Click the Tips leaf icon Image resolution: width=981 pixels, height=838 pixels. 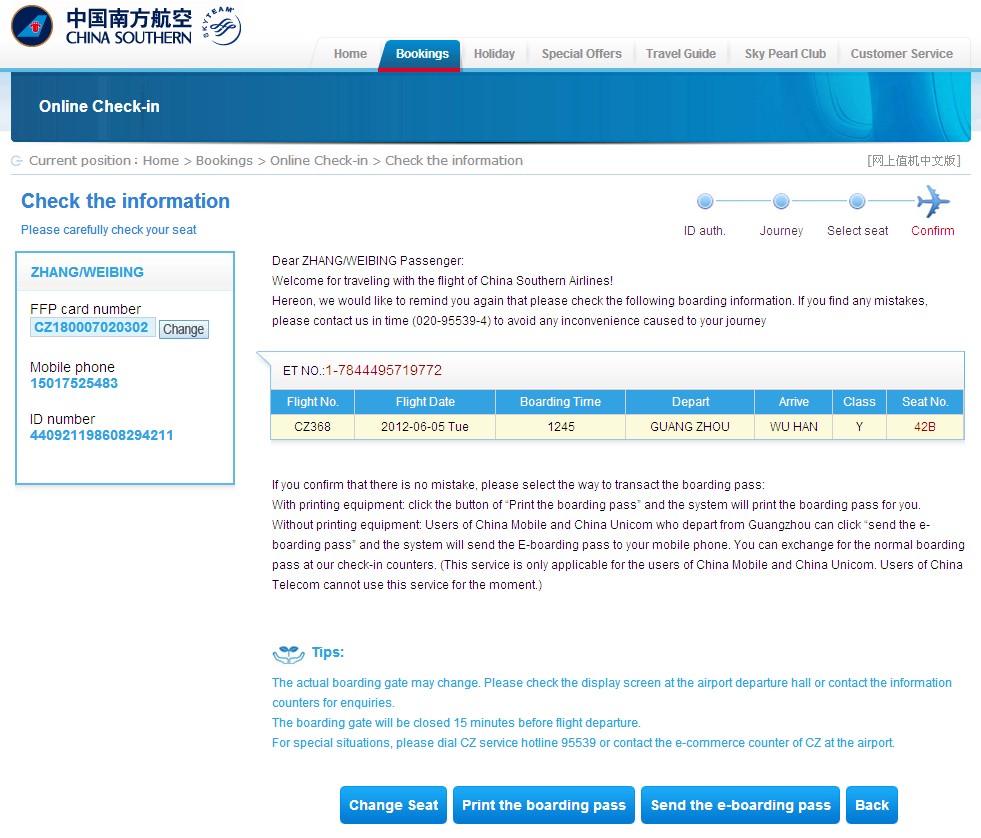coord(288,654)
